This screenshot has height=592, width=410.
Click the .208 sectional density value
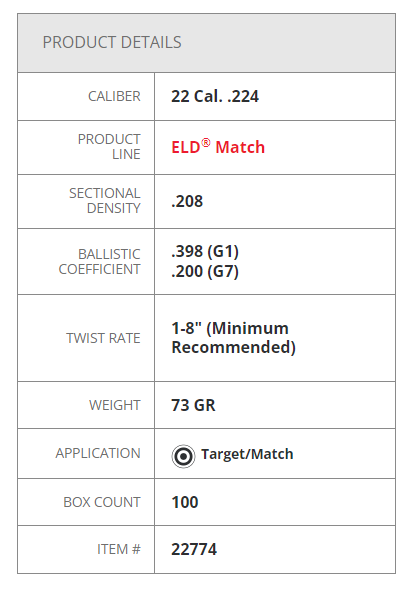[187, 201]
